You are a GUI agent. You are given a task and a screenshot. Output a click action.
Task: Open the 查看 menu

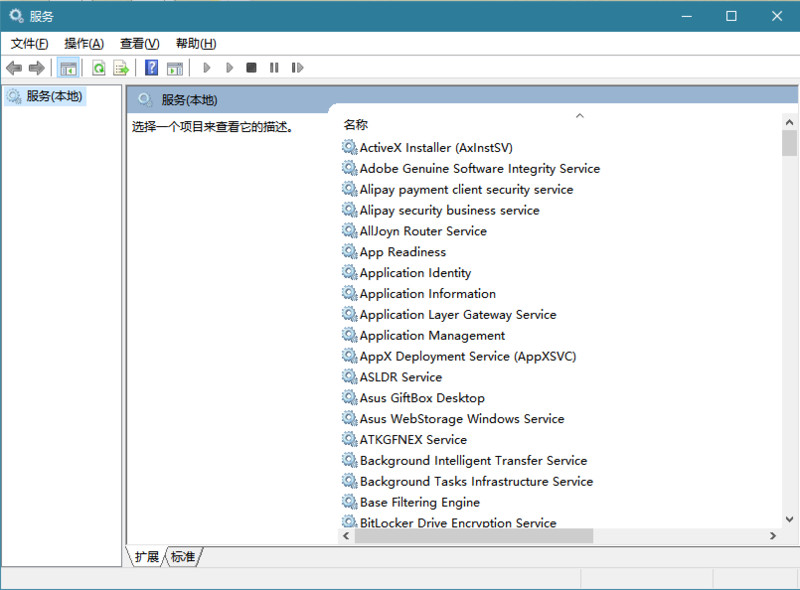click(138, 43)
